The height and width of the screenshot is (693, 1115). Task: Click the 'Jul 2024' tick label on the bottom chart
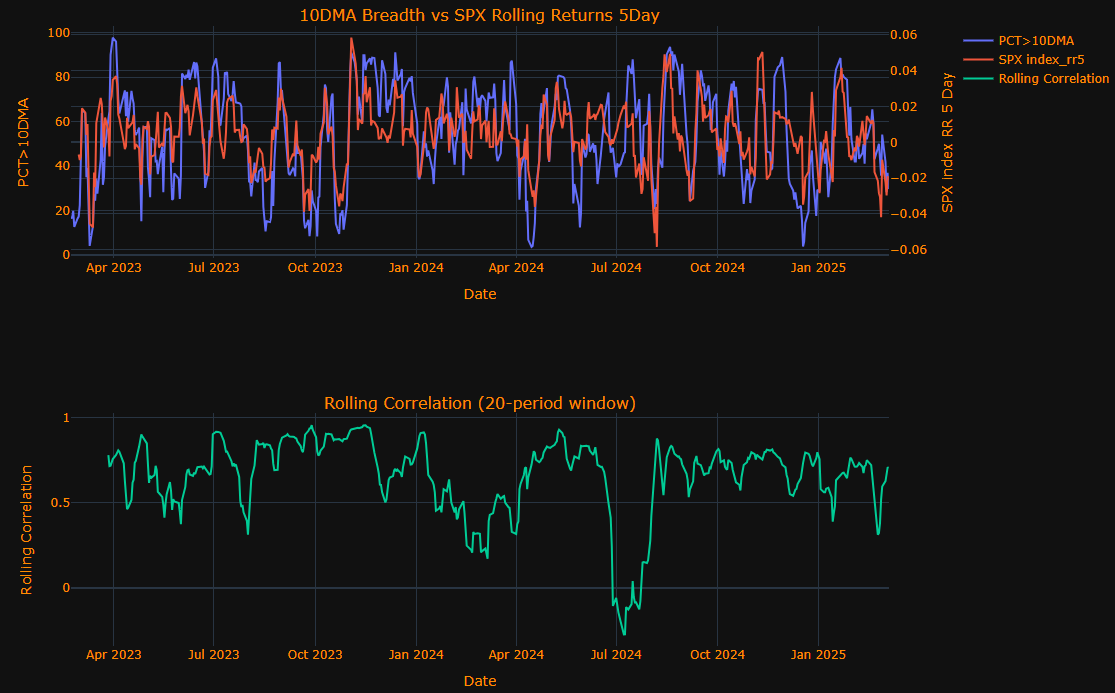pyautogui.click(x=616, y=655)
